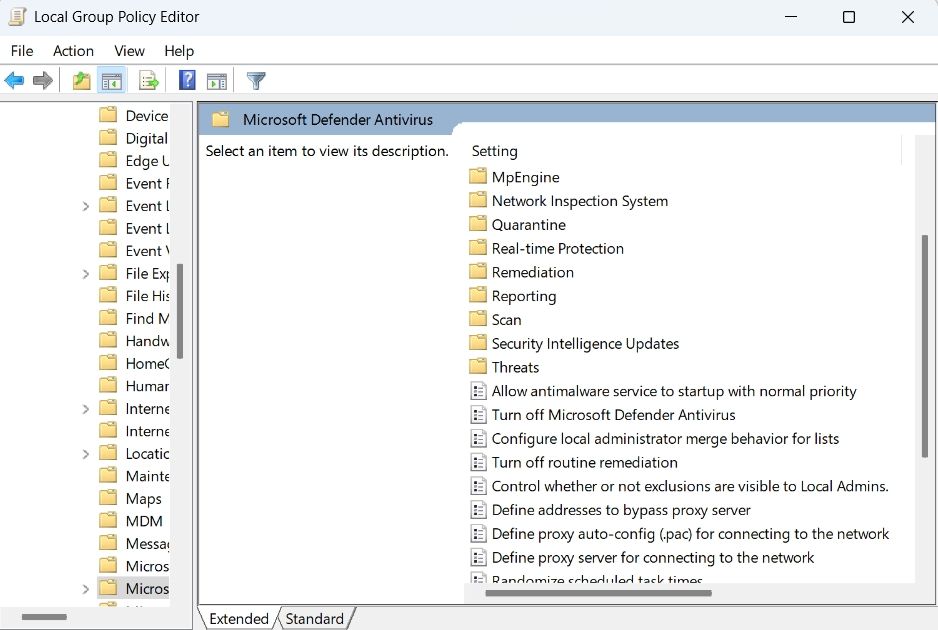Image resolution: width=938 pixels, height=630 pixels.
Task: Click the Digital folder icon in tree
Action: pyautogui.click(x=108, y=138)
